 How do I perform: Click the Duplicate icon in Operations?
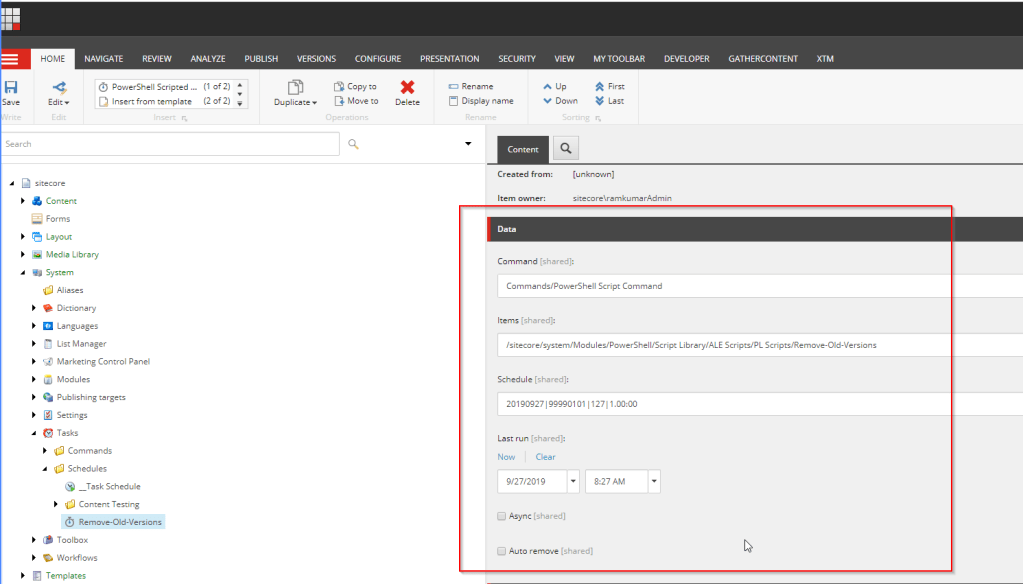tap(295, 88)
